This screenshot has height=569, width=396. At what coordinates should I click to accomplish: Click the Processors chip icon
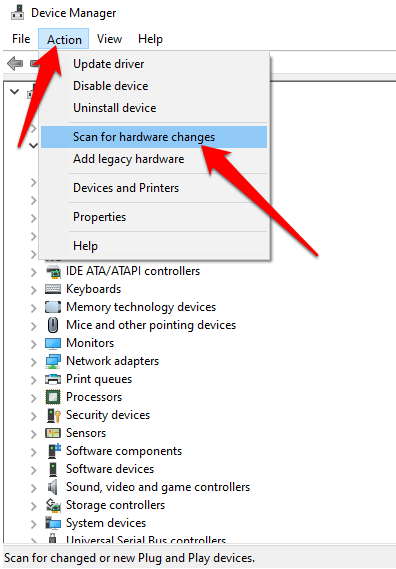(x=53, y=397)
